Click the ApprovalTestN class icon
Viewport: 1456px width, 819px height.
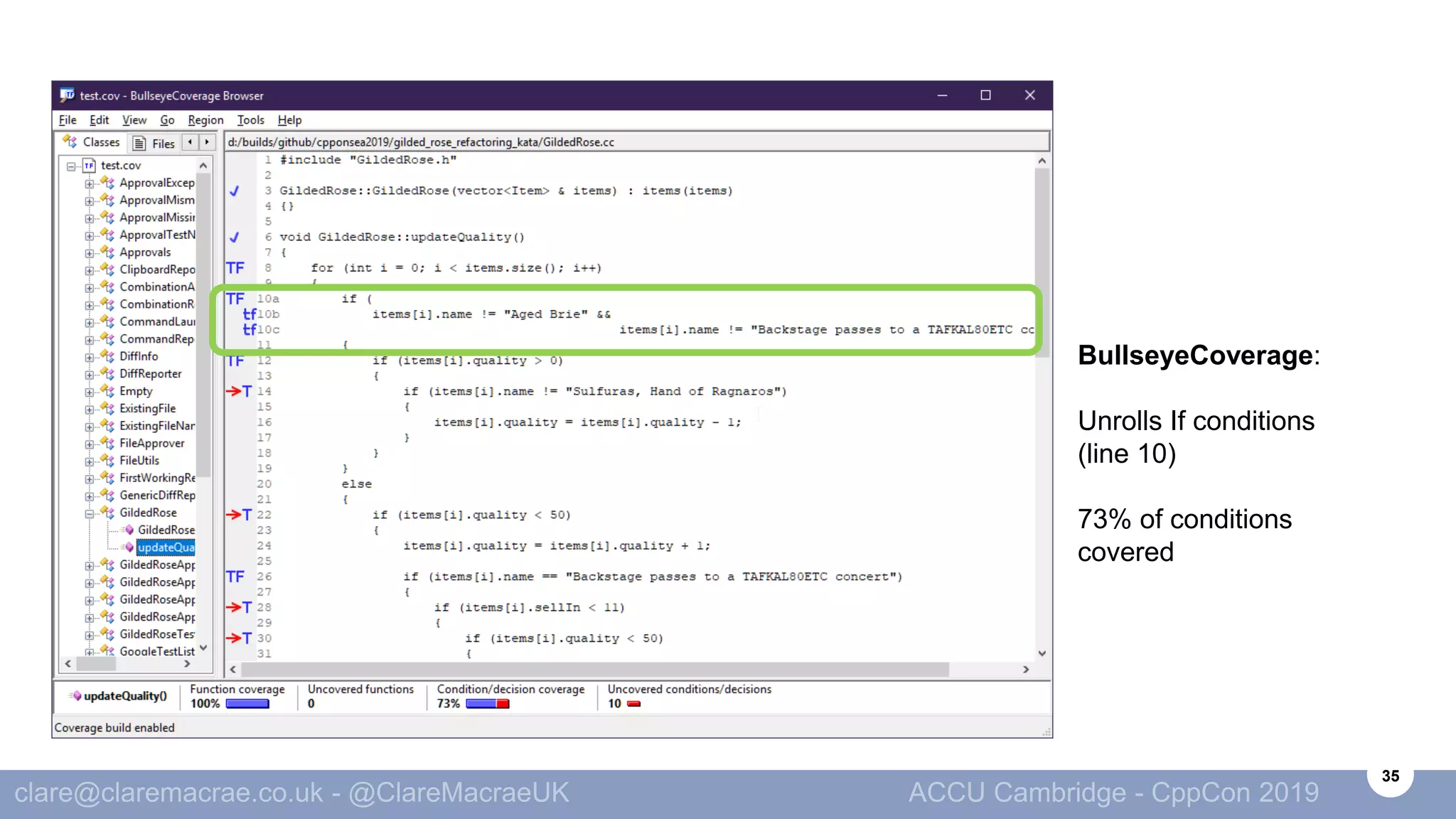pyautogui.click(x=107, y=234)
